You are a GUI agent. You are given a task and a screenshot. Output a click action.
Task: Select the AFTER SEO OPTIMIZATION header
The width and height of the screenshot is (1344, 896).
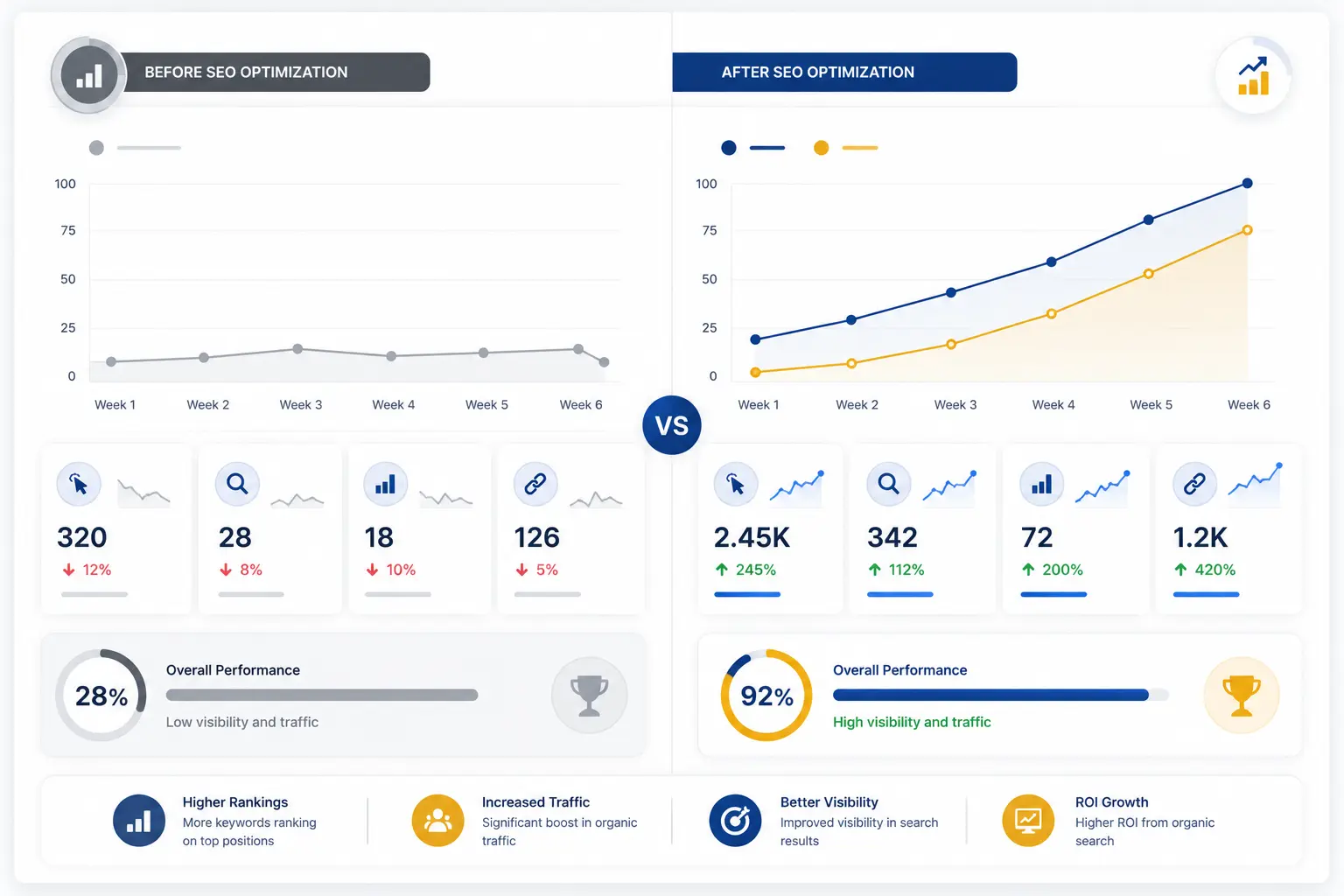[844, 72]
